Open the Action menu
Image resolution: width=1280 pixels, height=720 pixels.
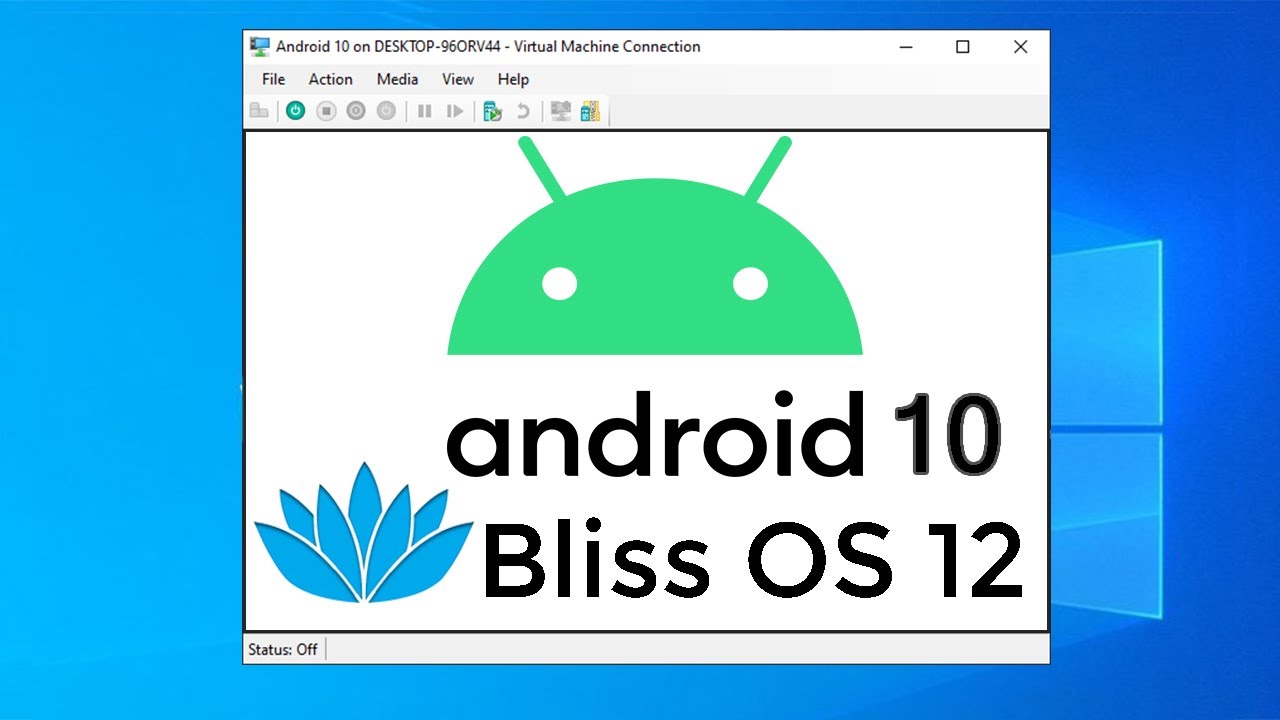pos(330,79)
